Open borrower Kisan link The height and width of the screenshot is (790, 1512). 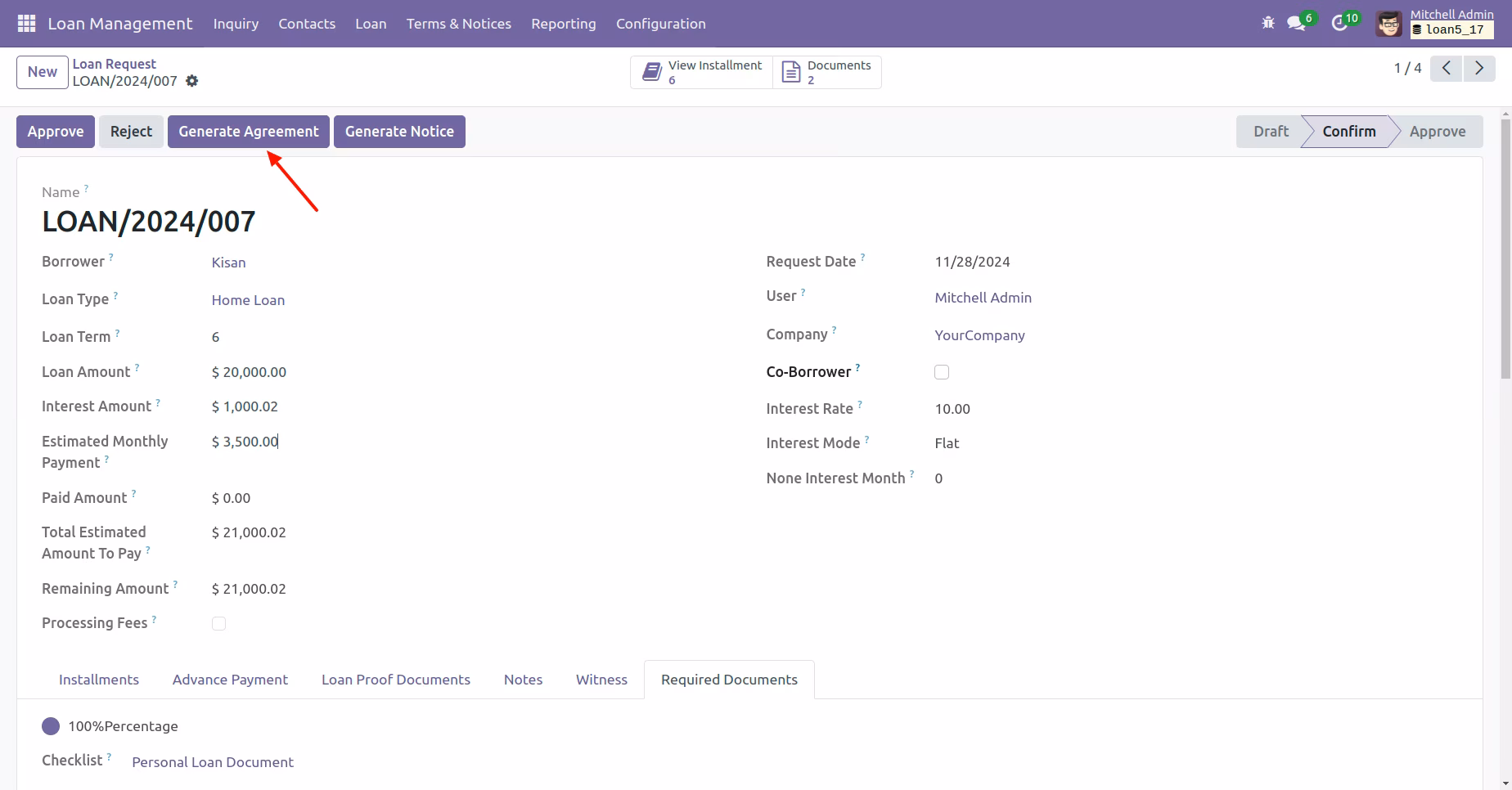[228, 263]
